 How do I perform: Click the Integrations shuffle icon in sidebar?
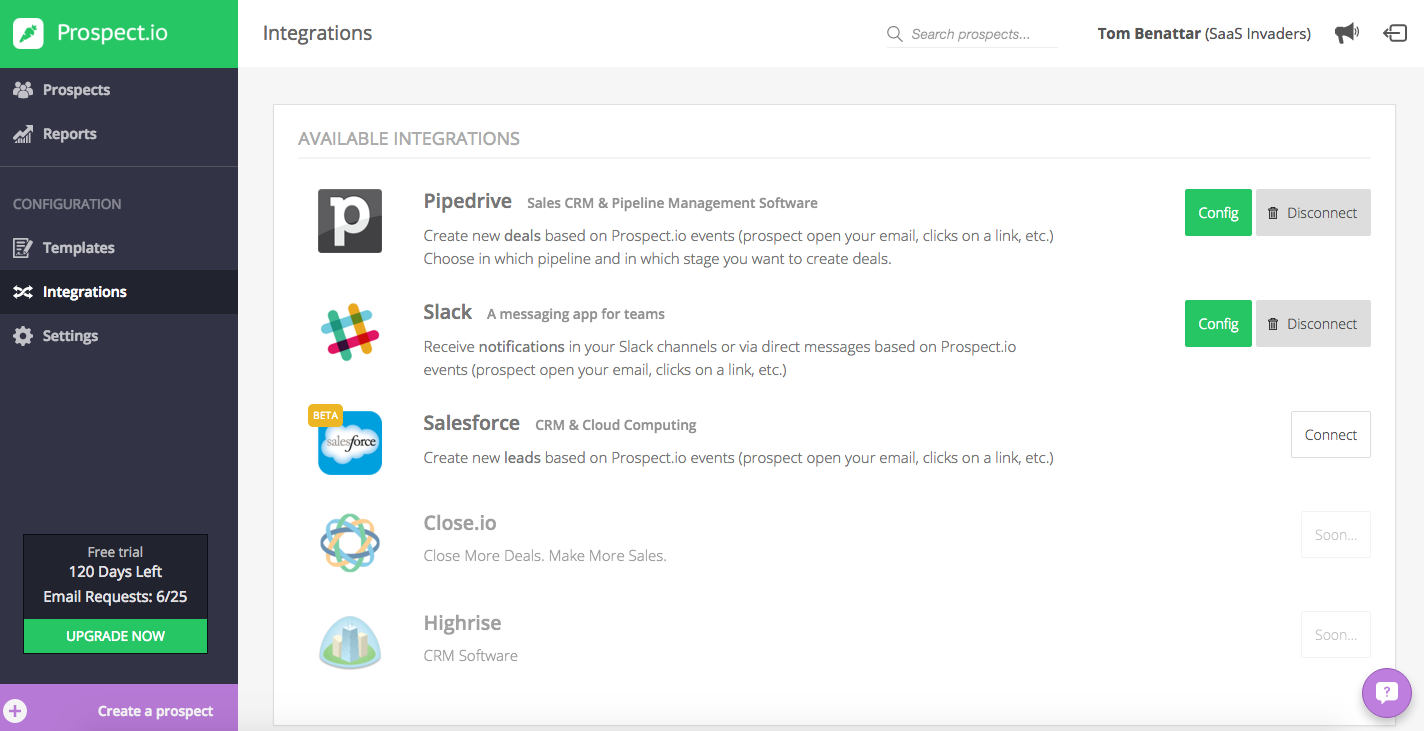click(x=23, y=292)
